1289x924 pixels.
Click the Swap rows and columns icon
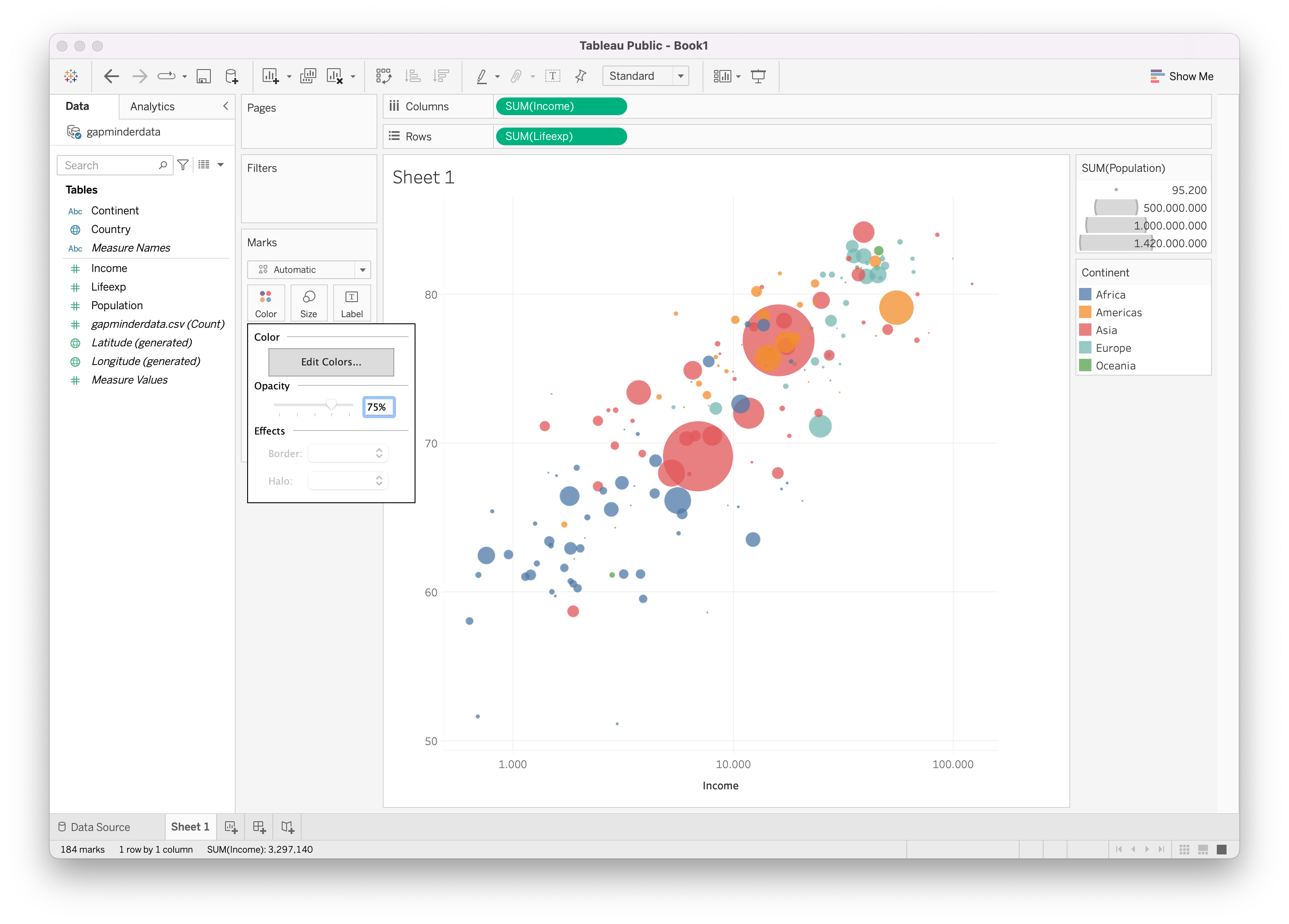[386, 76]
